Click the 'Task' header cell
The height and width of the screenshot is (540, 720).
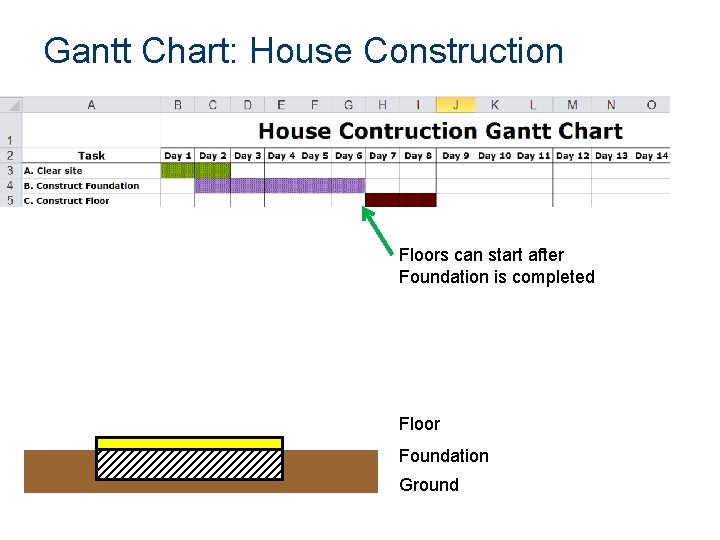click(91, 155)
